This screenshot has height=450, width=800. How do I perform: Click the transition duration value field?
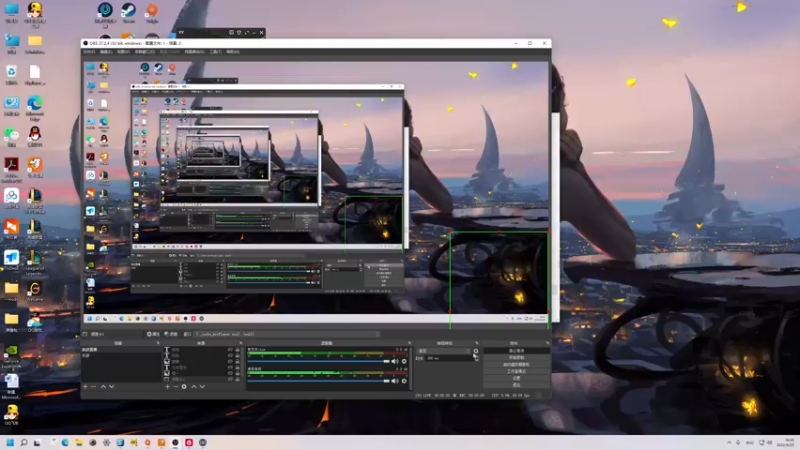[x=448, y=358]
